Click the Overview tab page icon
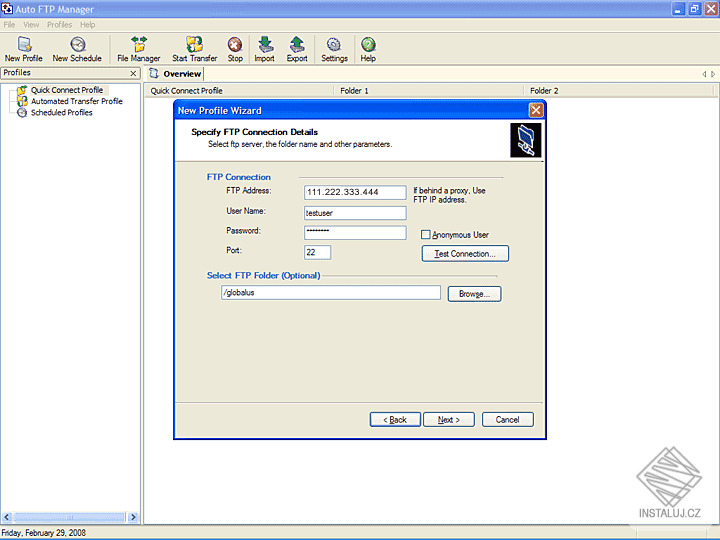The image size is (720, 540). 154,73
